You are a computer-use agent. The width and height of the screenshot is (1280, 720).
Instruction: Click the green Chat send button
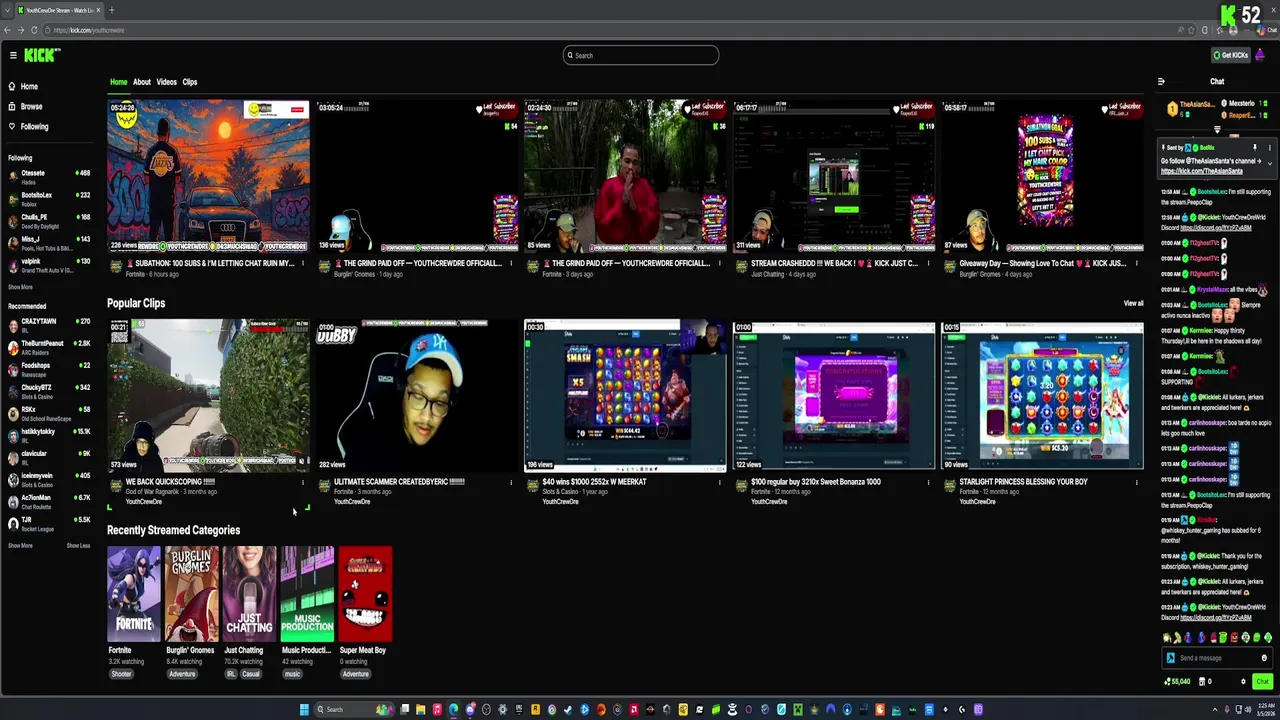(1262, 681)
